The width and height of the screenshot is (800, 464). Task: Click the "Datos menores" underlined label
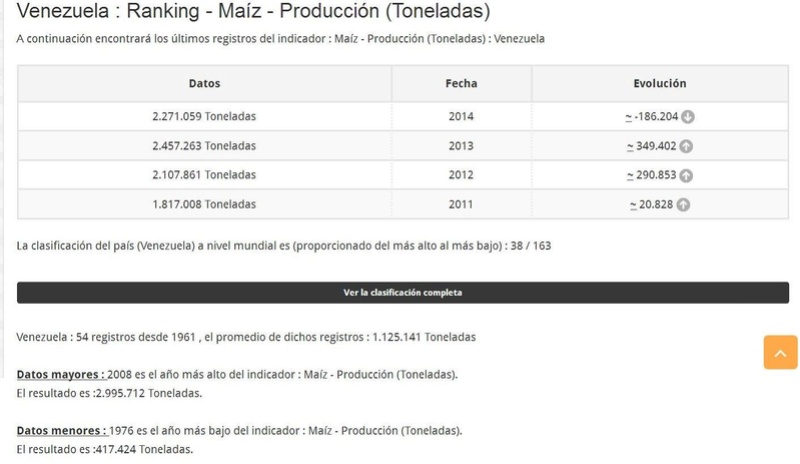pos(62,431)
